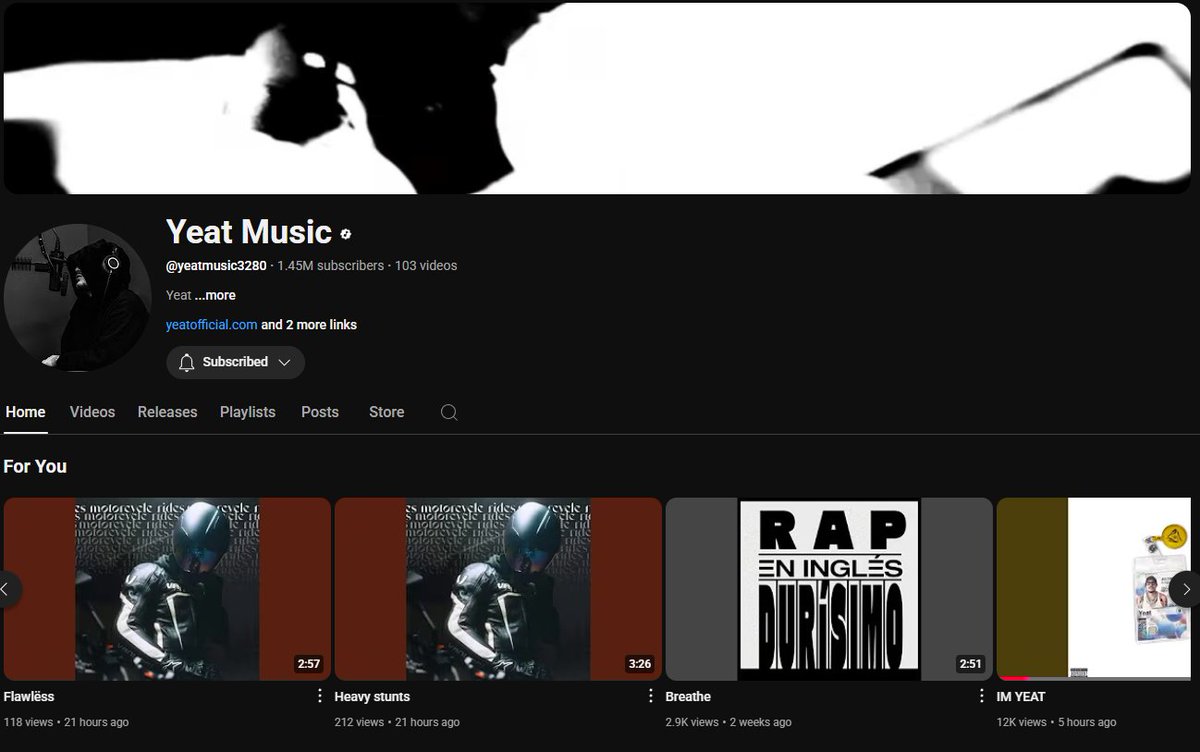This screenshot has height=752, width=1200.
Task: Click the Yeat Music channel avatar
Action: click(78, 297)
